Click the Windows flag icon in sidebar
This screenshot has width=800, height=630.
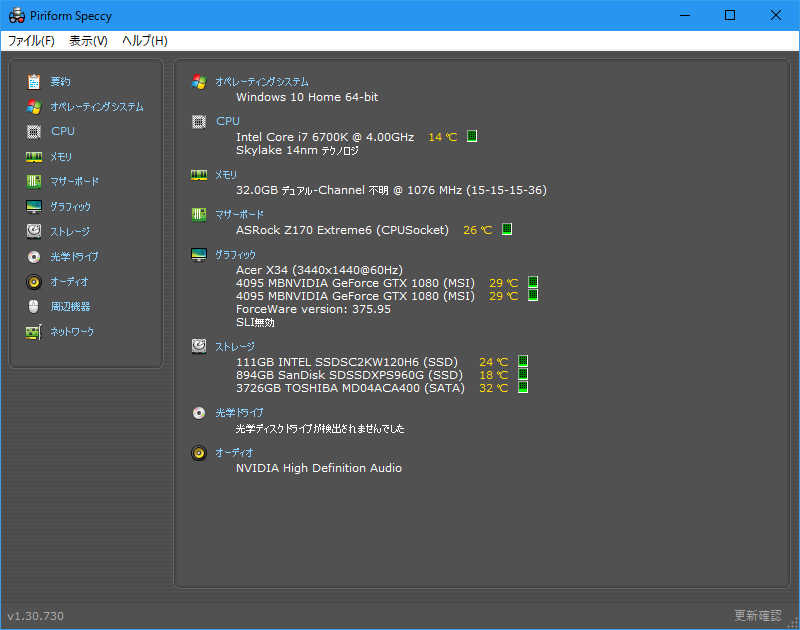click(34, 107)
